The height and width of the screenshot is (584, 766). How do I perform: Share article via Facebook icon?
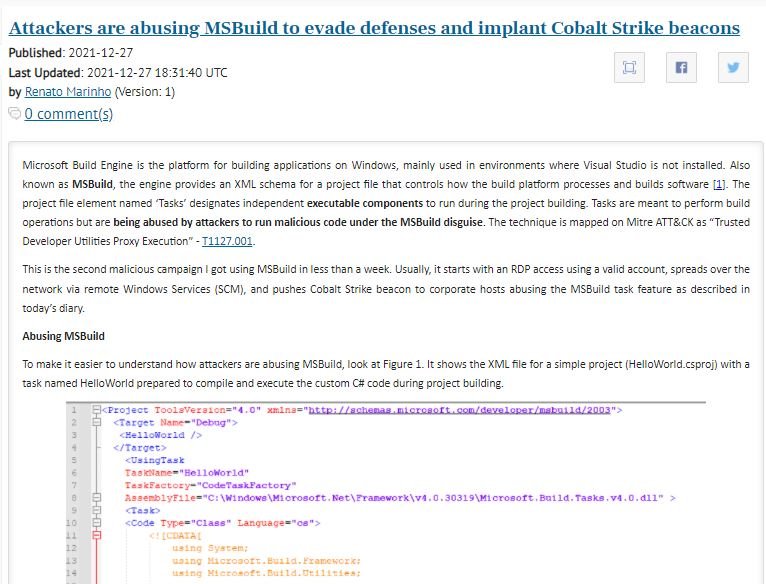click(x=681, y=67)
